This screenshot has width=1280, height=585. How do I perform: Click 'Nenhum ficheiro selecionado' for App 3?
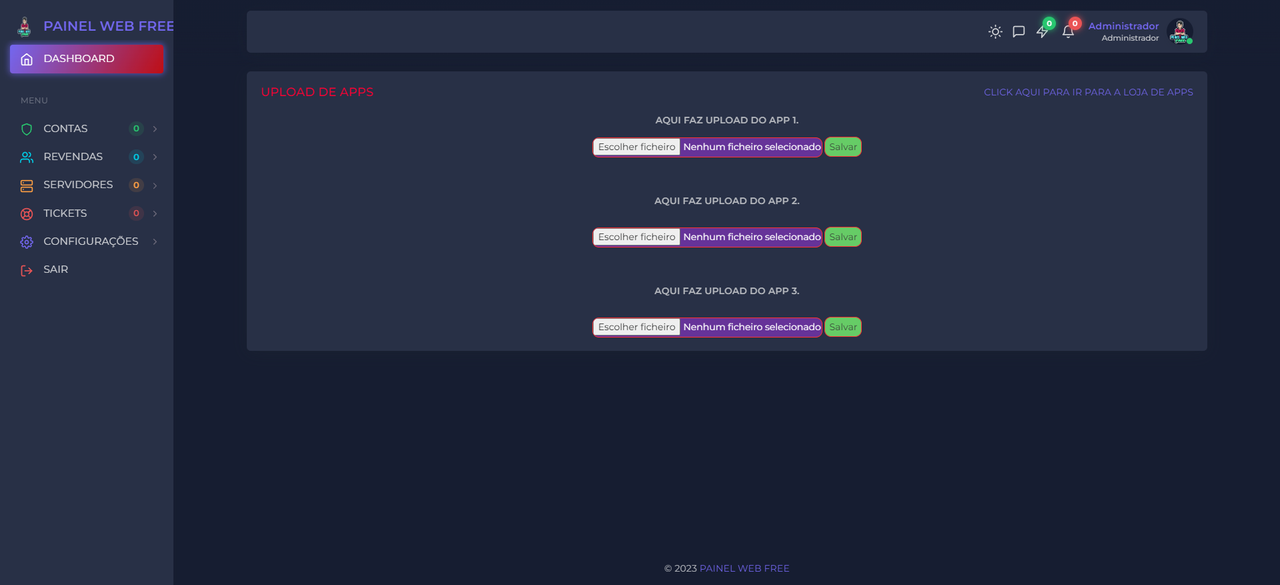click(752, 327)
